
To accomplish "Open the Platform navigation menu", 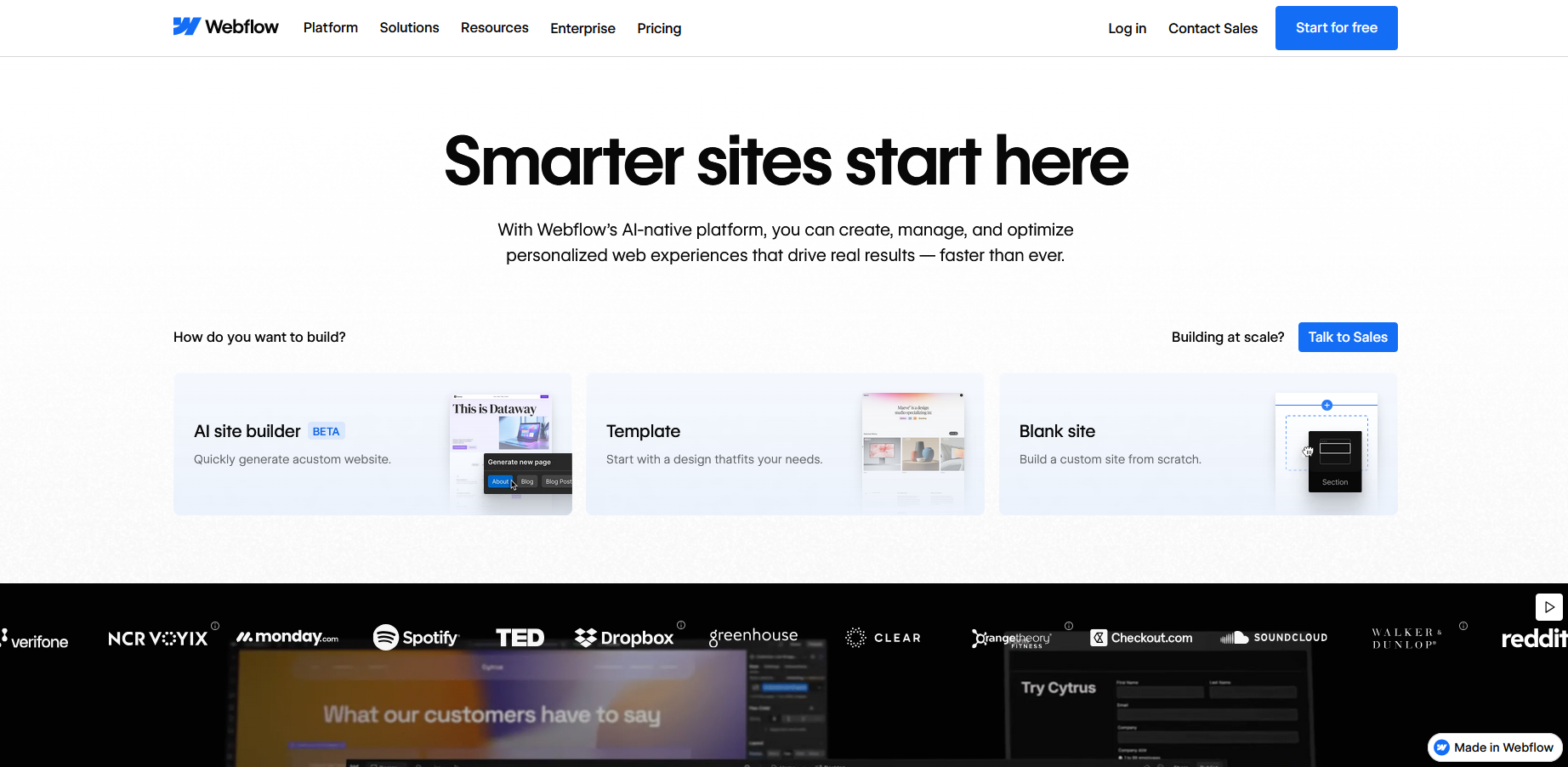I will point(330,28).
